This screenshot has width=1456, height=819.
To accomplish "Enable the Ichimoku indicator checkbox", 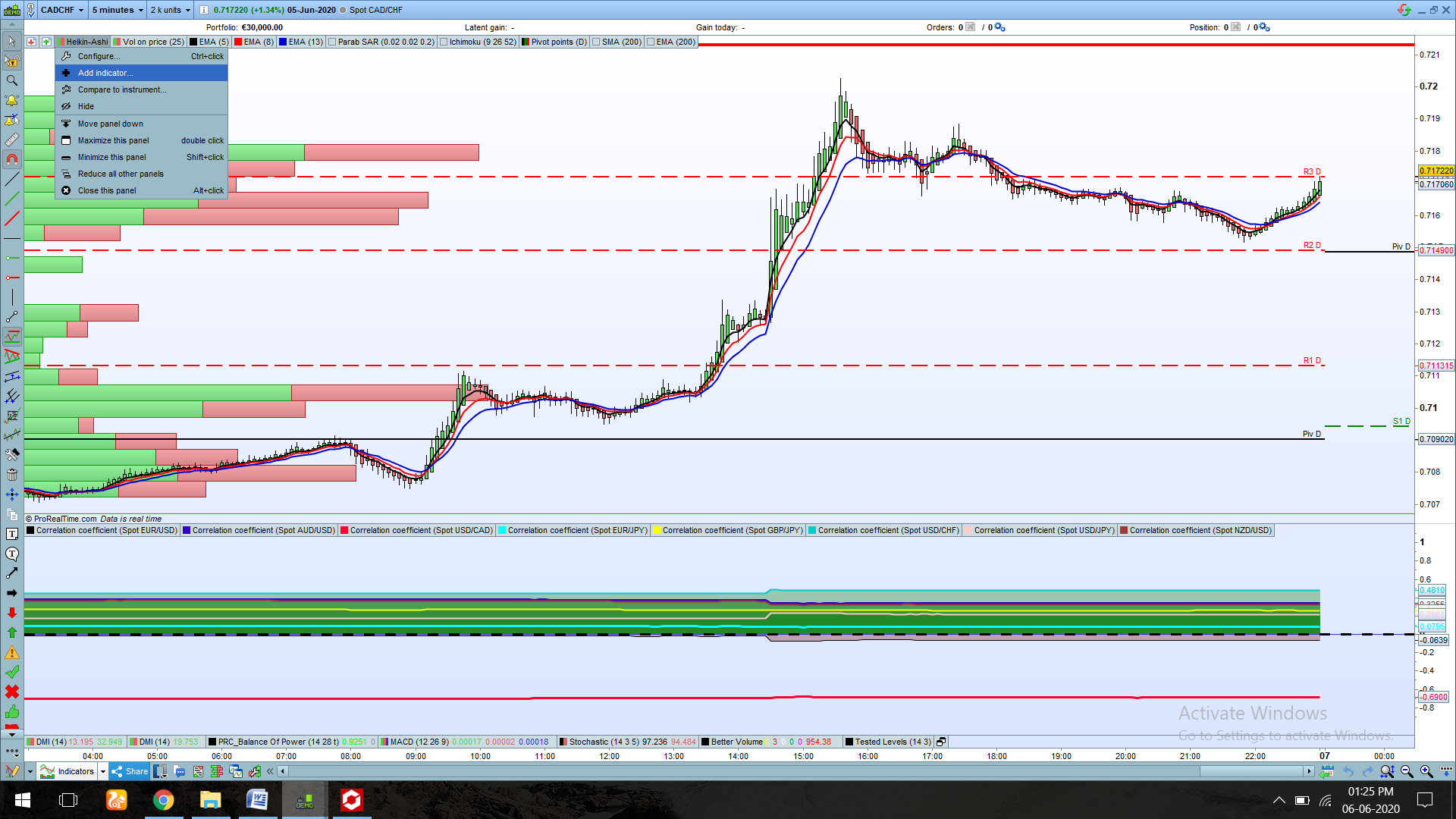I will click(x=444, y=42).
